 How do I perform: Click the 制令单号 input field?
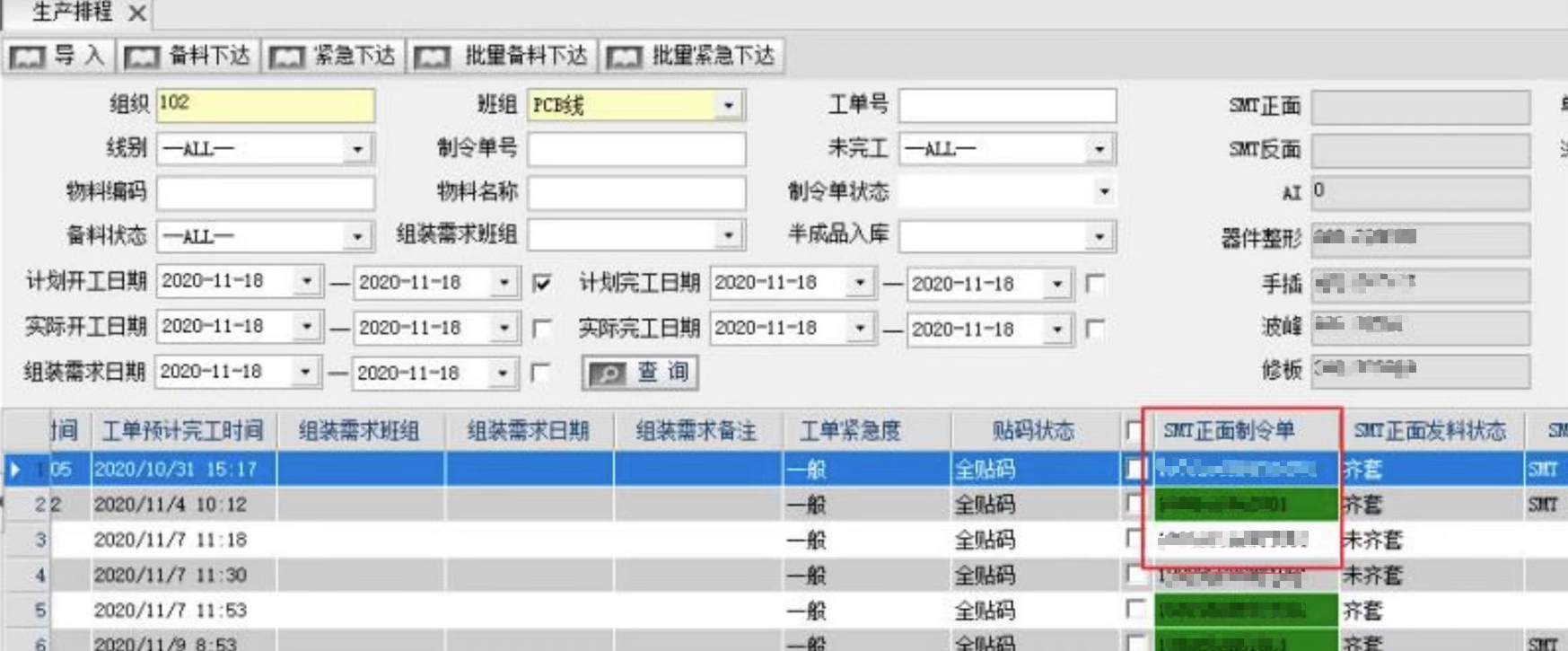[636, 149]
